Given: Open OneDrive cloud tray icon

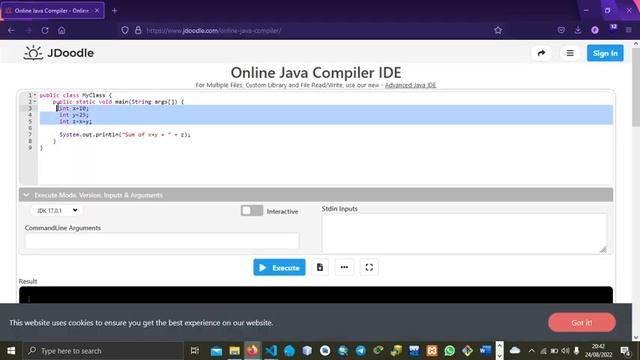Looking at the screenshot, I should 515,351.
